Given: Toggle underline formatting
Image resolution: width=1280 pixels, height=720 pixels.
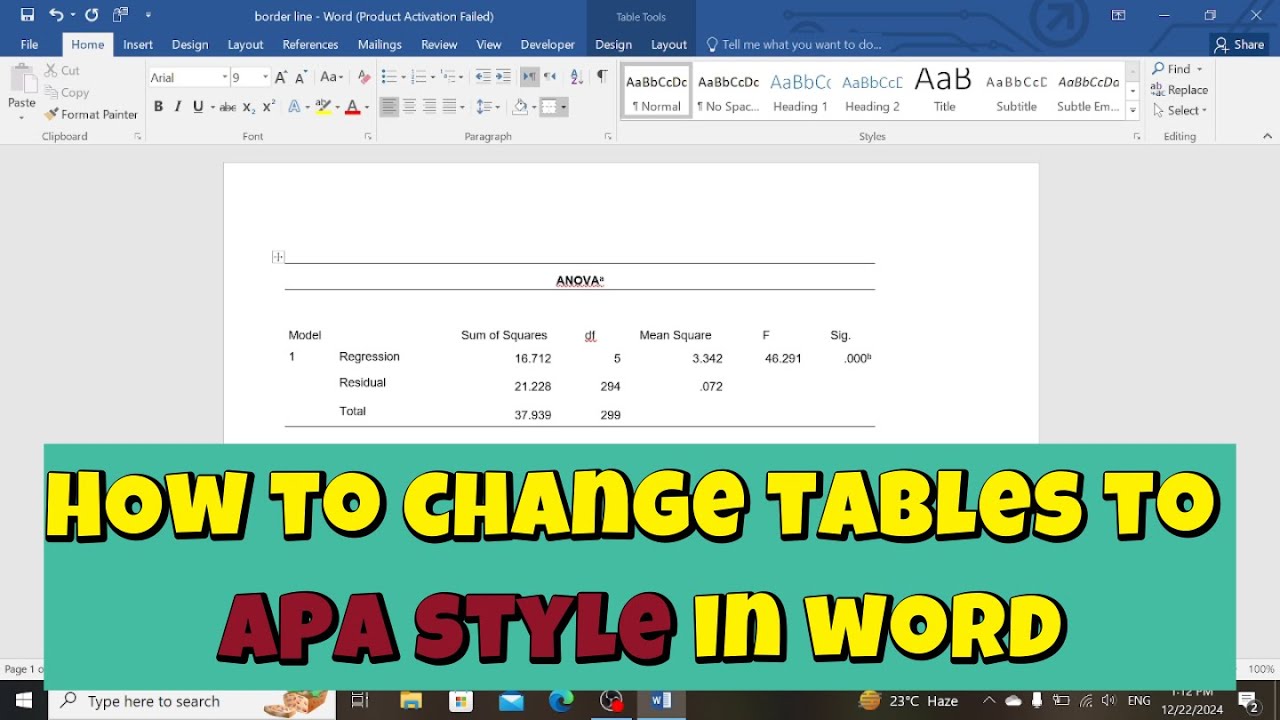Looking at the screenshot, I should tap(198, 107).
